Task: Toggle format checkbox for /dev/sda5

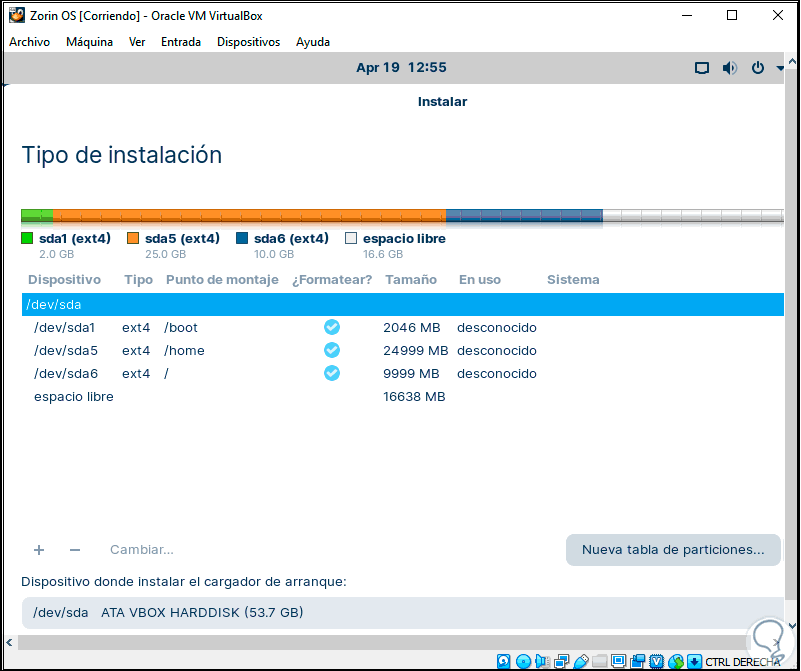Action: (x=332, y=350)
